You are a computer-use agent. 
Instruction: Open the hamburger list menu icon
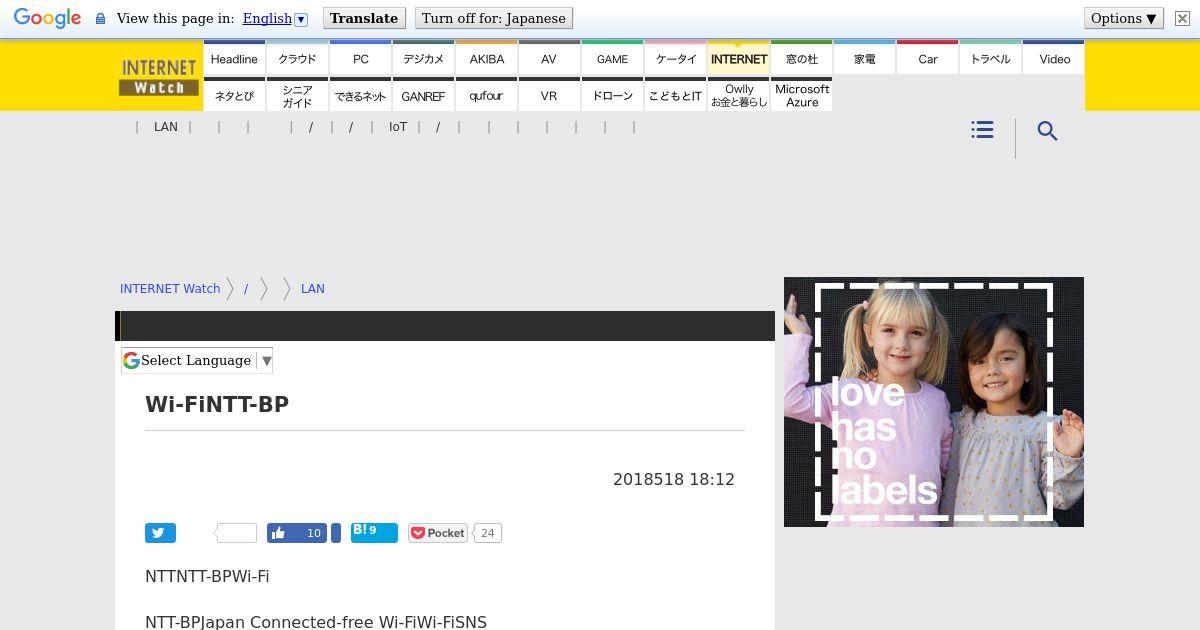tap(982, 130)
